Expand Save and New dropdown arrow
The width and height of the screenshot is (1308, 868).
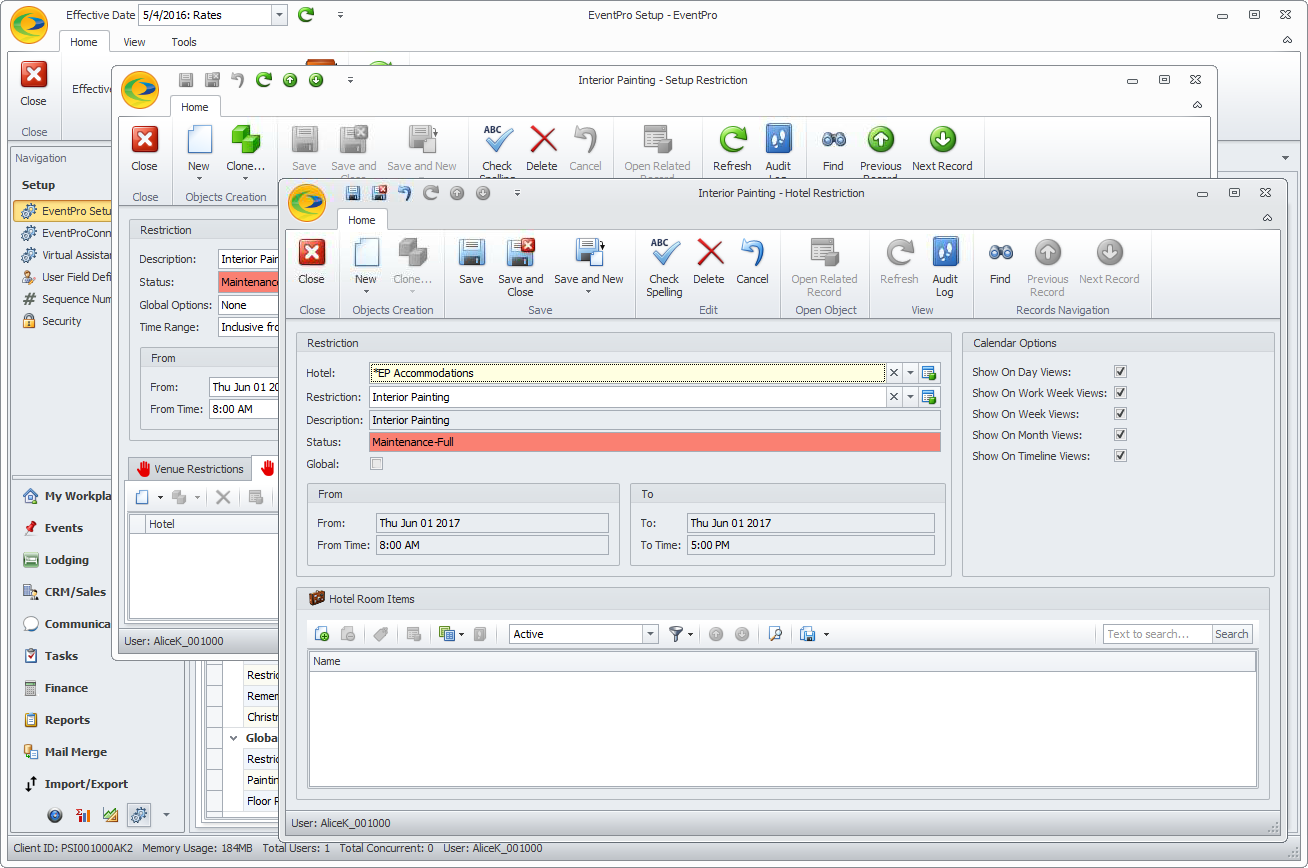pyautogui.click(x=588, y=292)
